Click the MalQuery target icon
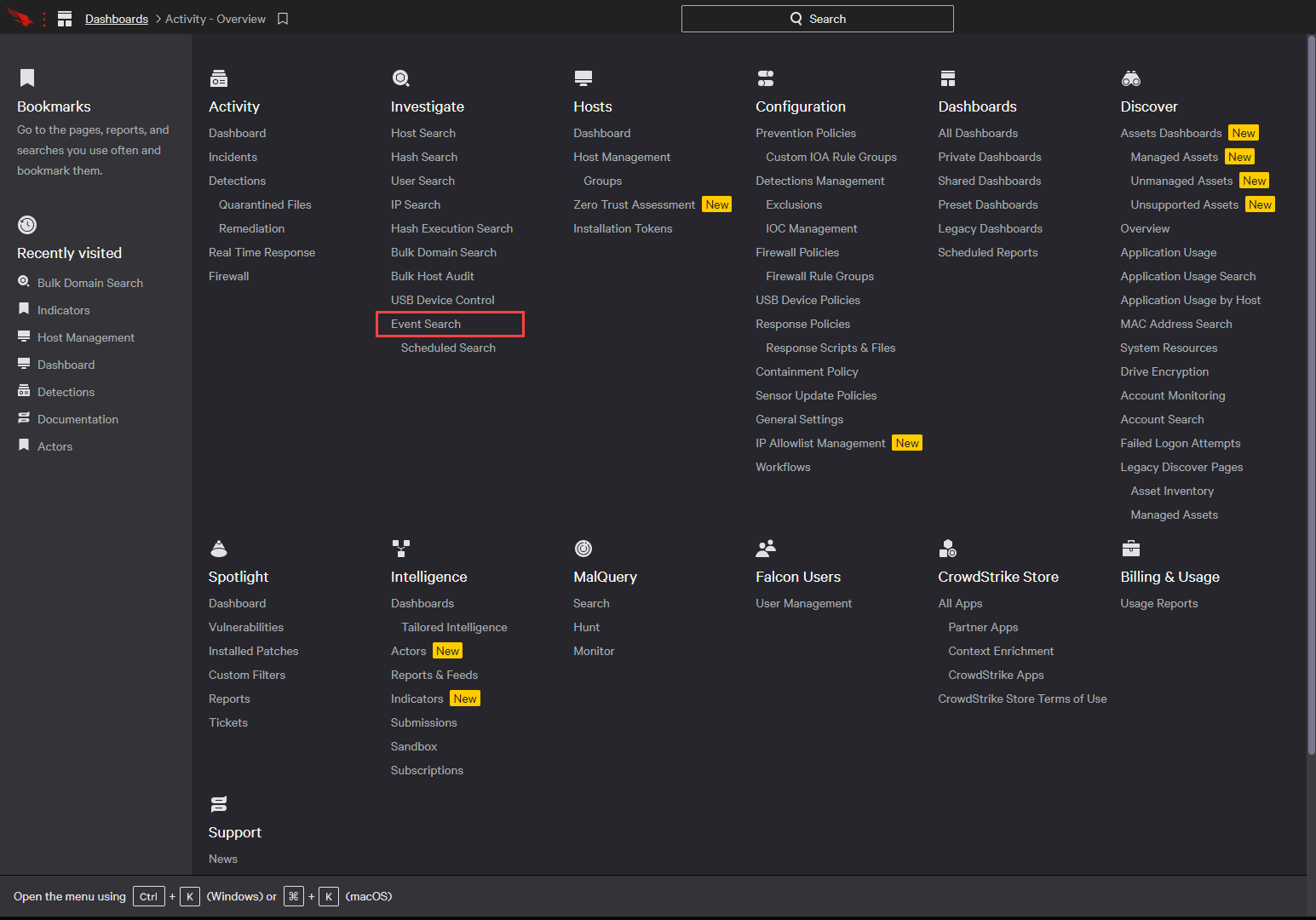The image size is (1316, 920). click(x=583, y=548)
